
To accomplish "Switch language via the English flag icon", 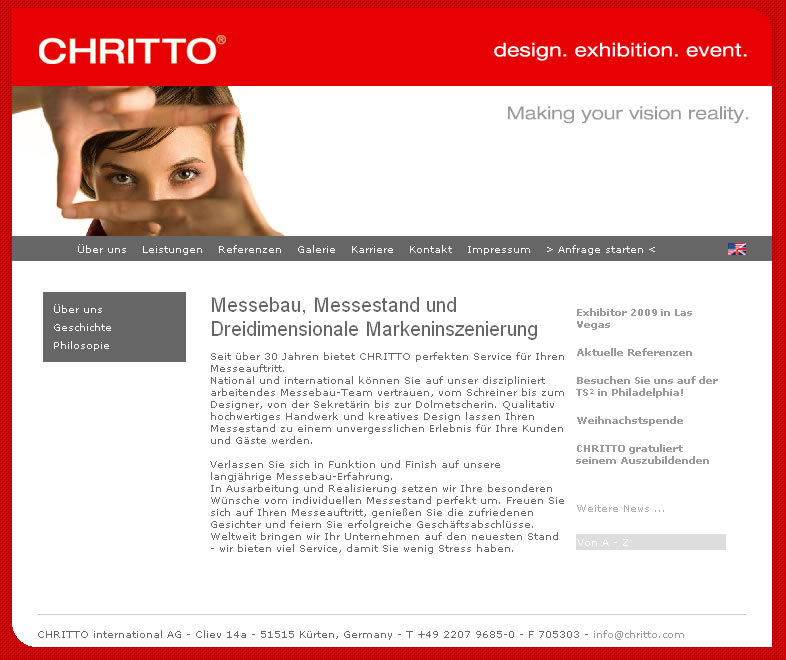I will click(x=736, y=249).
